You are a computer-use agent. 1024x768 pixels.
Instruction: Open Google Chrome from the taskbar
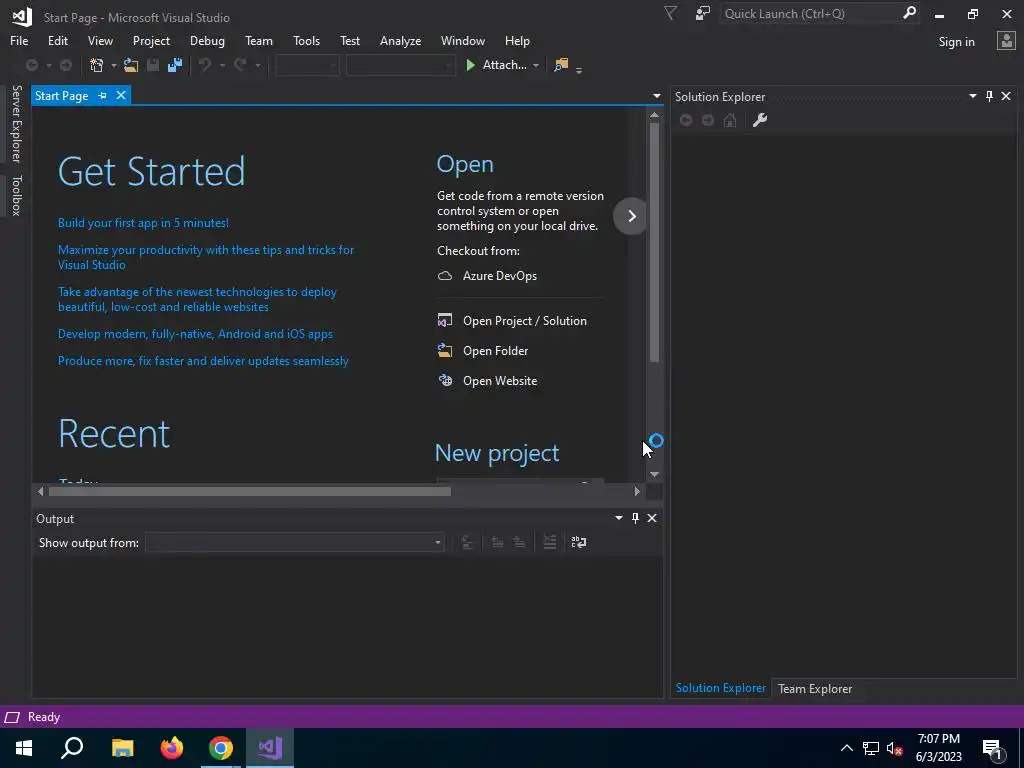tap(221, 748)
